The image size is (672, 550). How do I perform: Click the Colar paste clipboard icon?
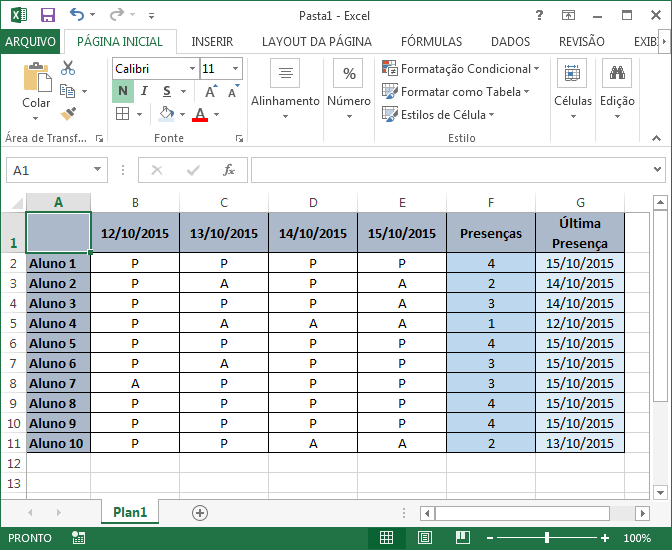coord(37,78)
